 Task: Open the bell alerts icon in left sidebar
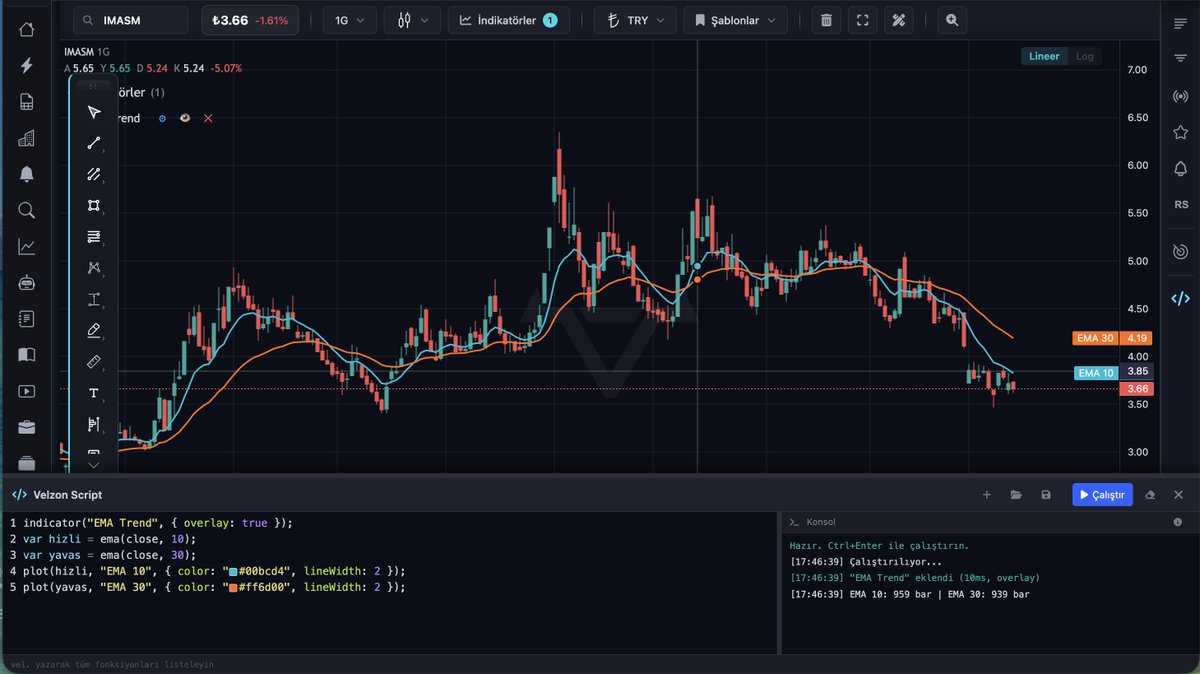(26, 174)
